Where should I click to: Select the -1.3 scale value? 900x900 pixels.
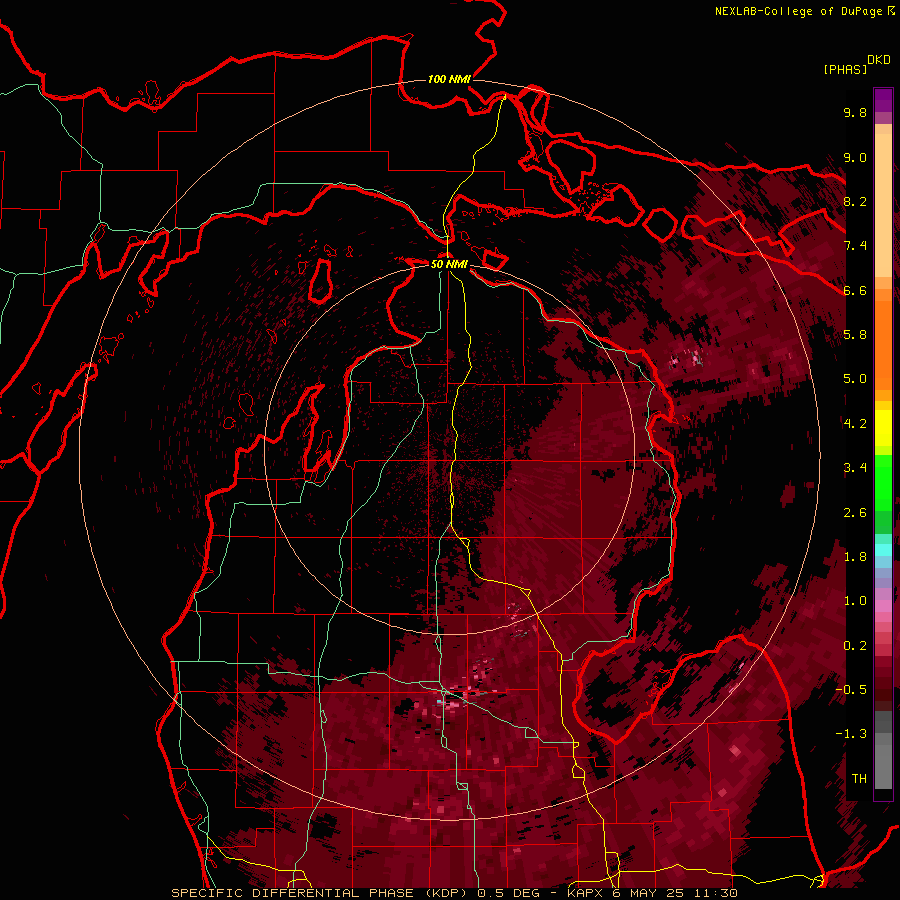click(x=851, y=734)
